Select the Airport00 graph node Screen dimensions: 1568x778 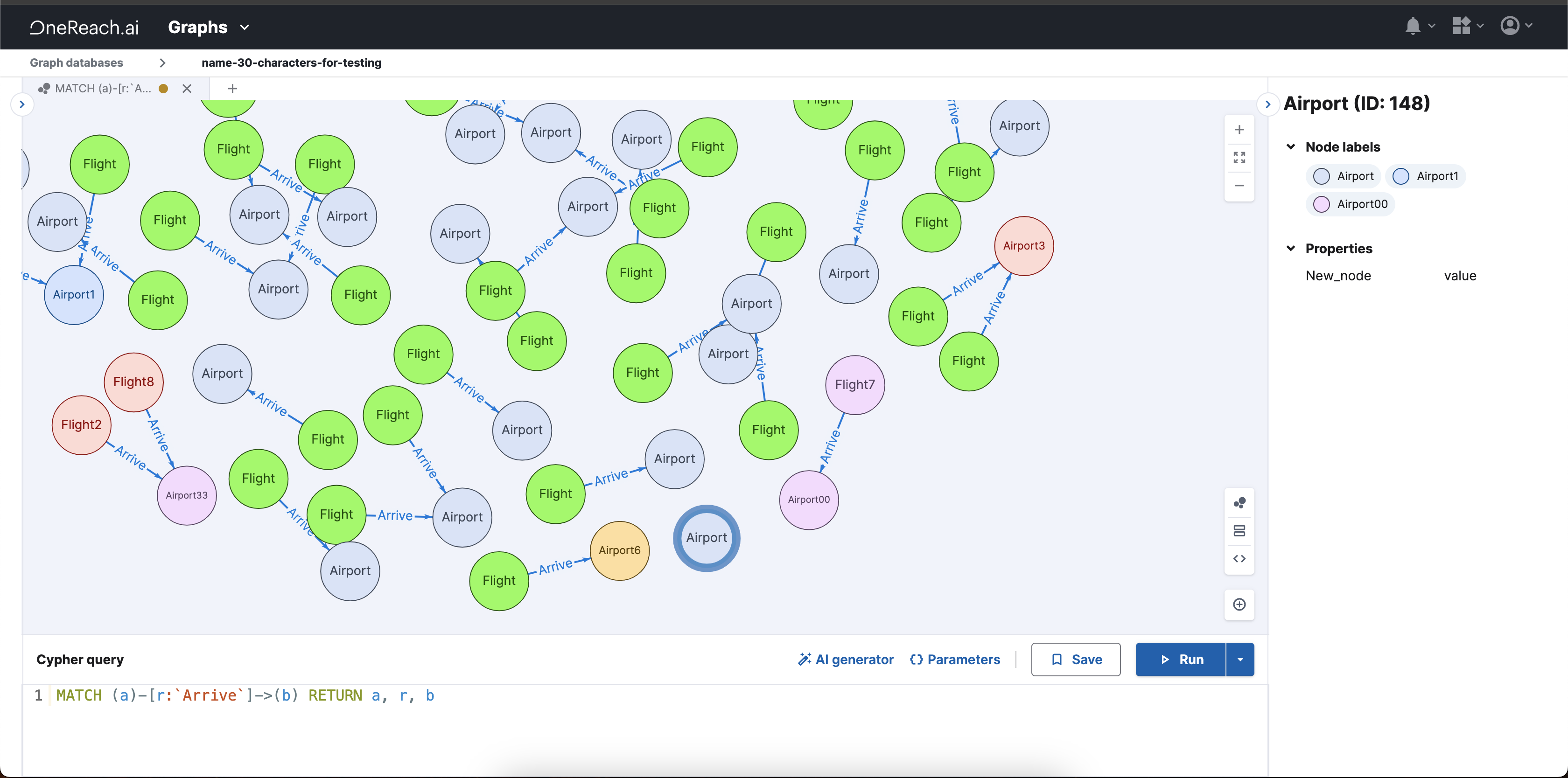tap(809, 500)
